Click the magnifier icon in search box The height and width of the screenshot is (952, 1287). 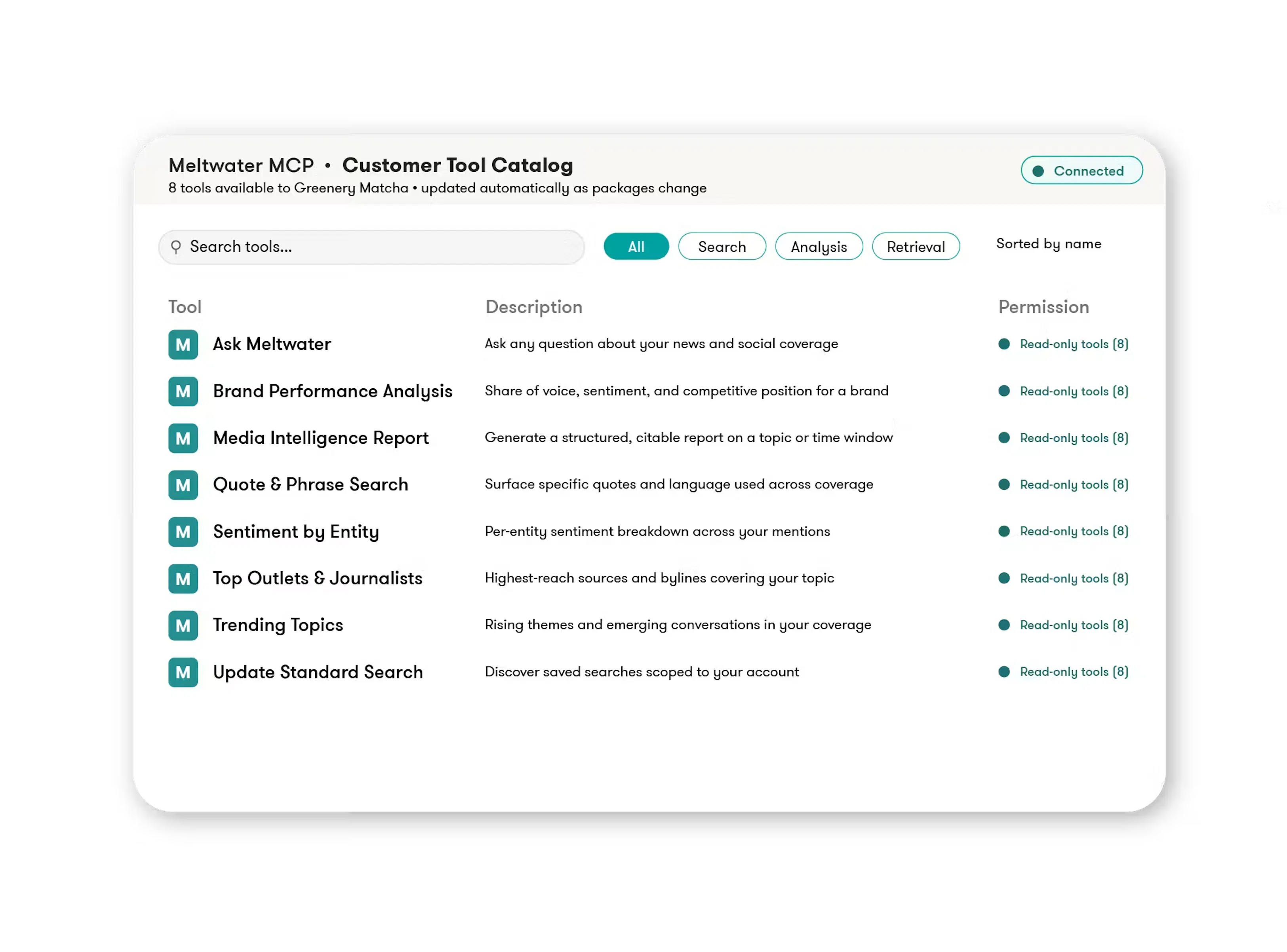pos(176,247)
